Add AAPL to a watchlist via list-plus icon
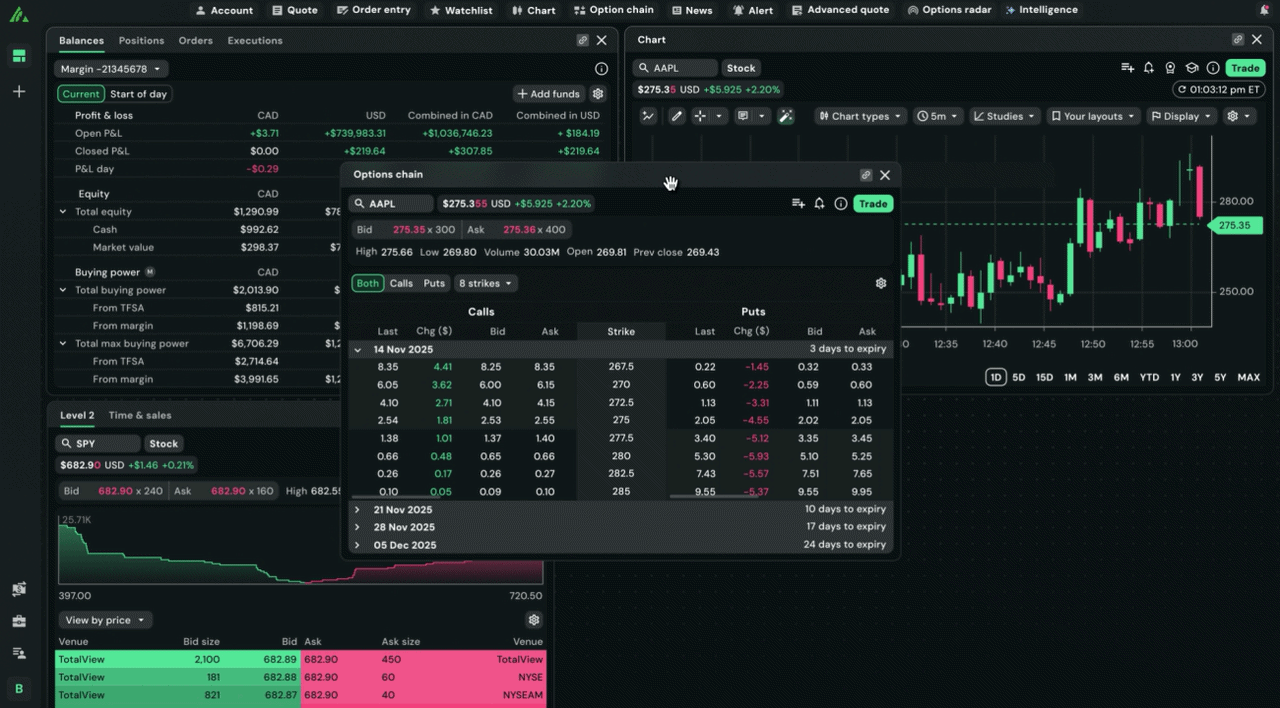This screenshot has width=1280, height=708. (798, 203)
